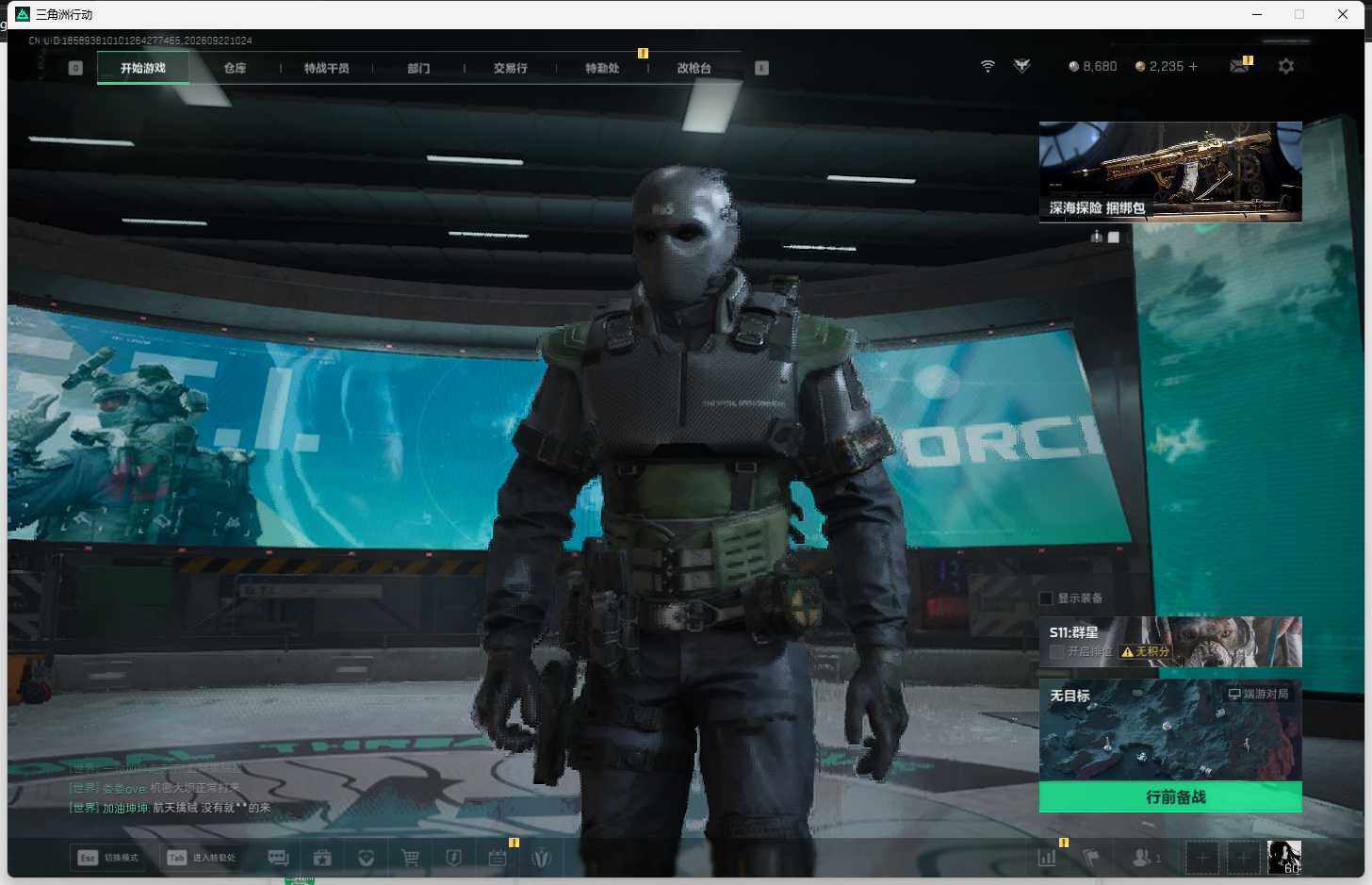The height and width of the screenshot is (885, 1372).
Task: Switch to the 特勤处 tab
Action: pos(602,68)
